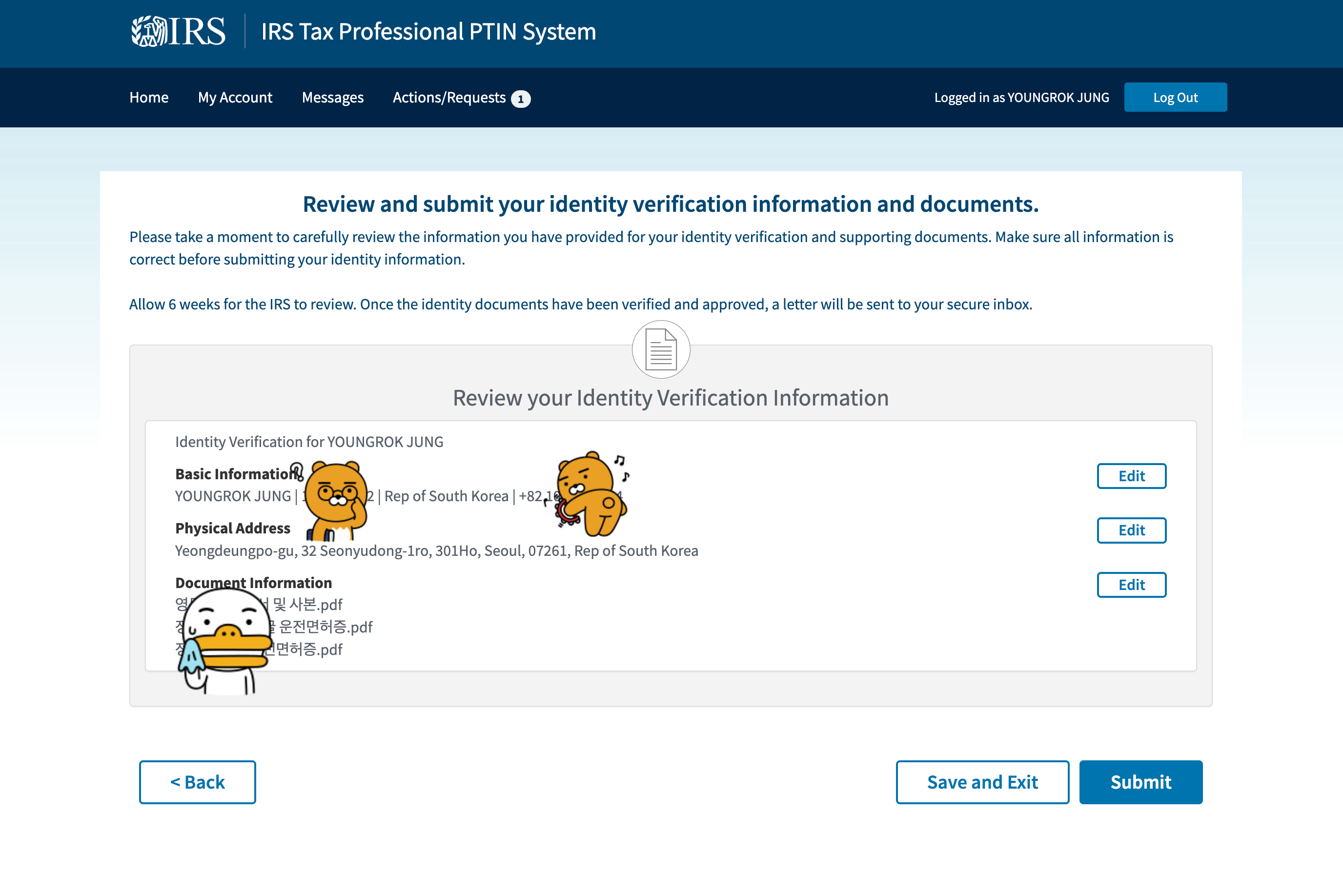
Task: Edit the Physical Address section
Action: pyautogui.click(x=1131, y=530)
